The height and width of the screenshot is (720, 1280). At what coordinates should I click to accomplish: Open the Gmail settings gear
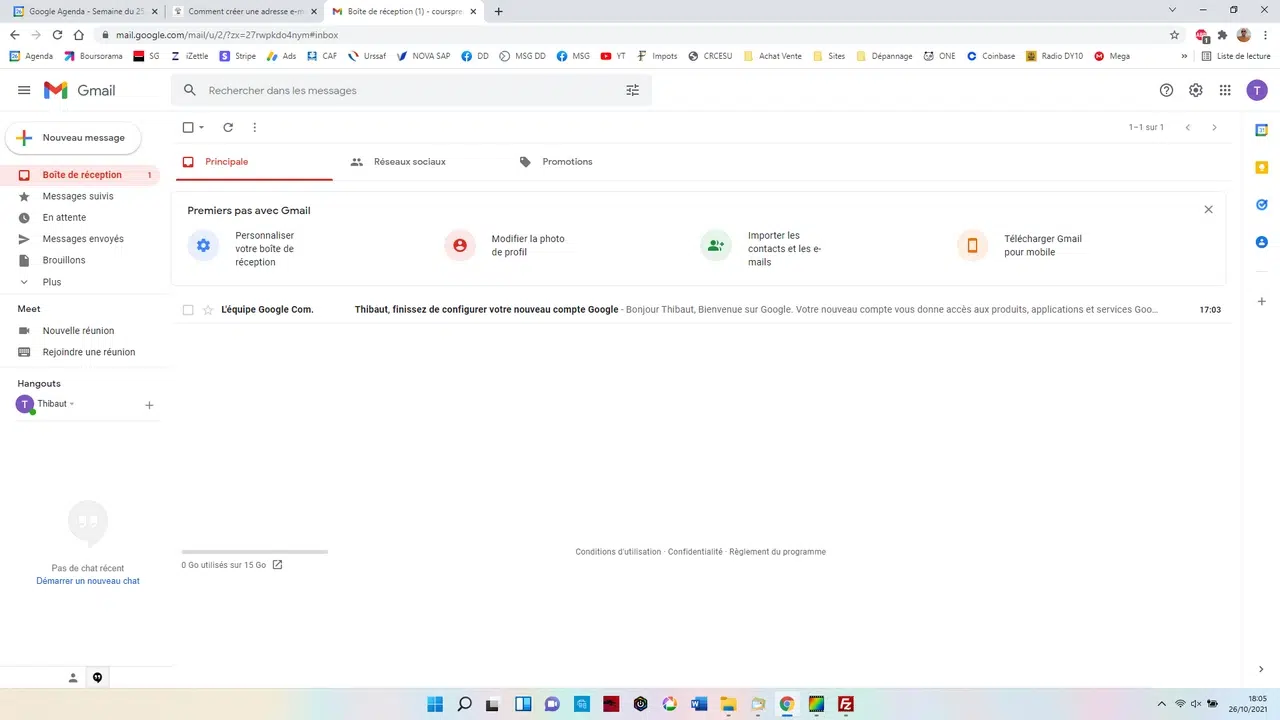1195,90
